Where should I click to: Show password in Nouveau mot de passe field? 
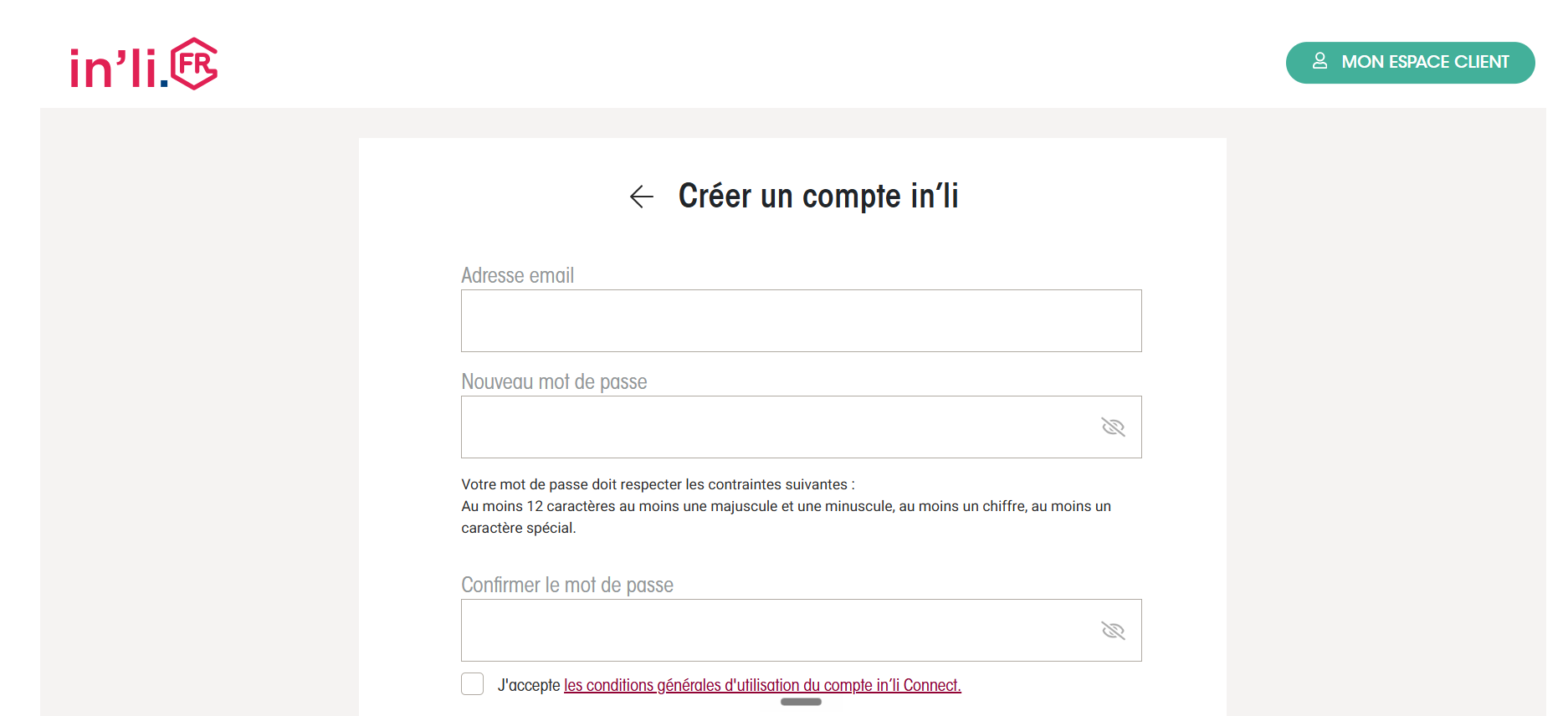click(1113, 427)
